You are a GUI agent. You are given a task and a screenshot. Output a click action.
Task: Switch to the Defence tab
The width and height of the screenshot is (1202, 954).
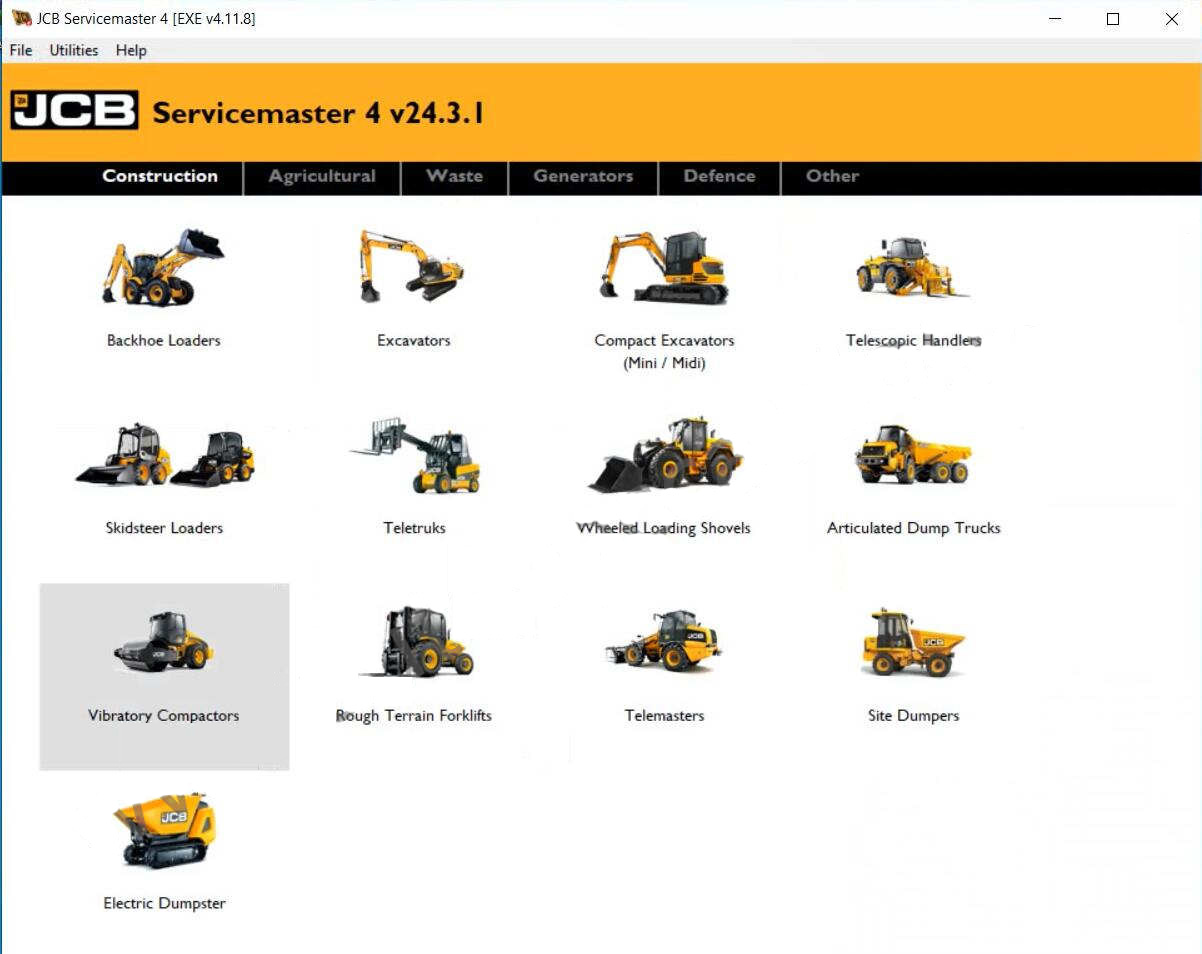pyautogui.click(x=719, y=176)
